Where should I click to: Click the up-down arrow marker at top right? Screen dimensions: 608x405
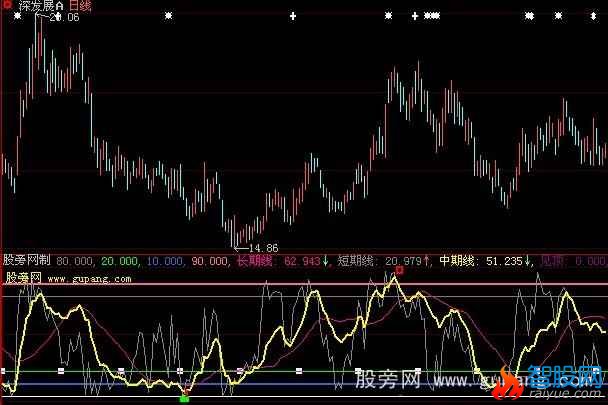click(593, 16)
